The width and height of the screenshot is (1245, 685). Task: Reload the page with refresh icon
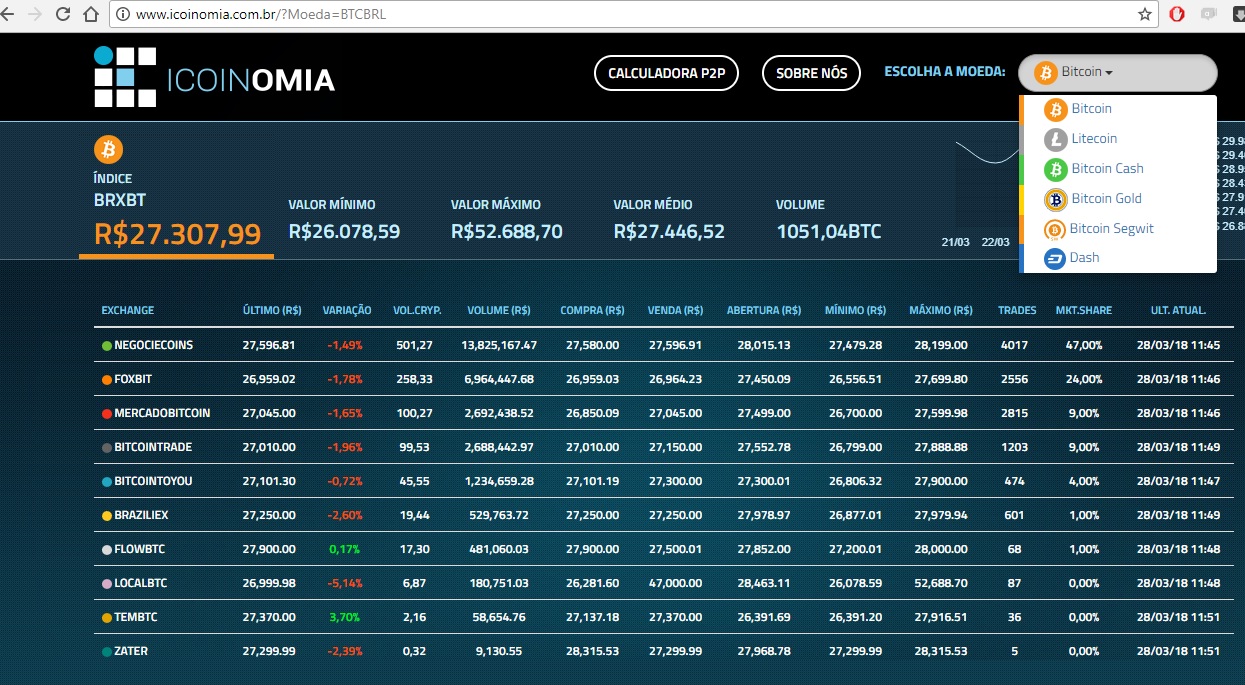tap(64, 15)
